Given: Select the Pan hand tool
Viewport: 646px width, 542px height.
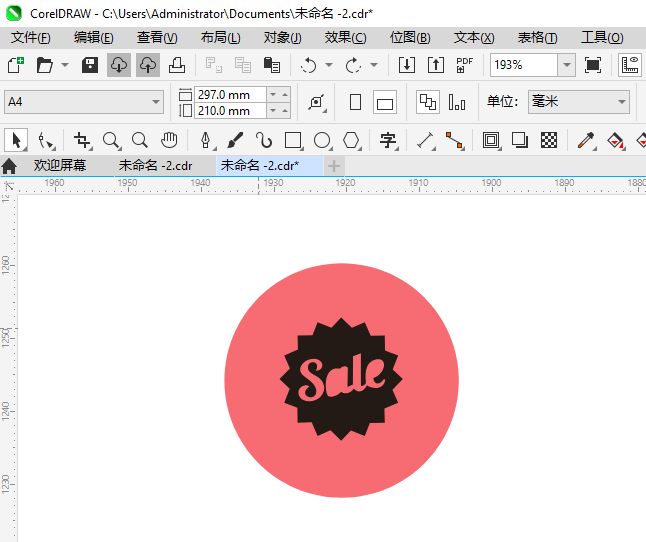Looking at the screenshot, I should coord(169,140).
